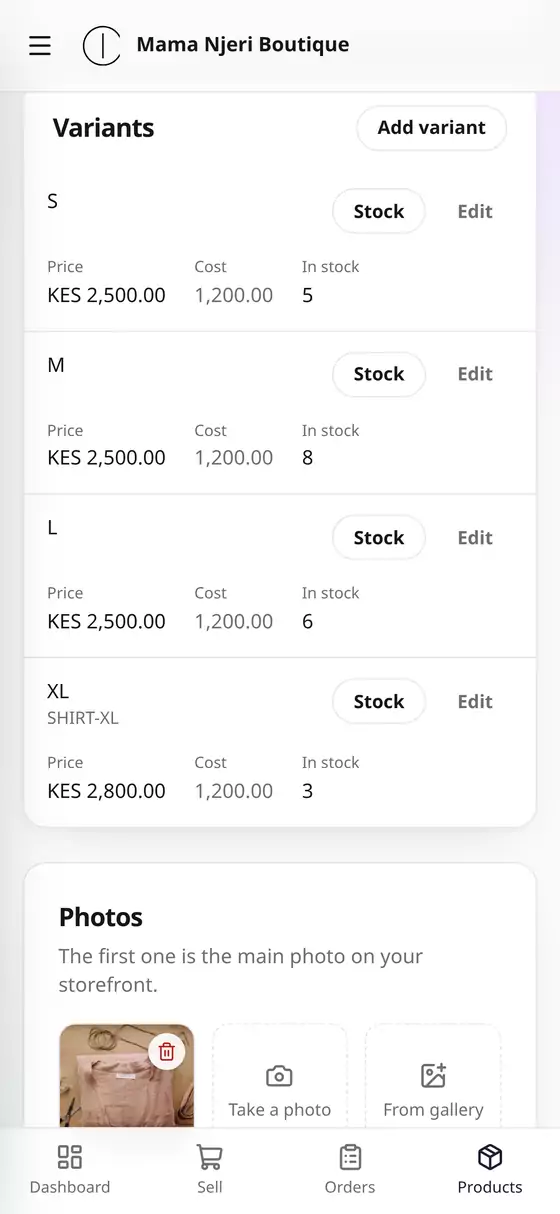
Task: Click Add variant button
Action: point(431,128)
